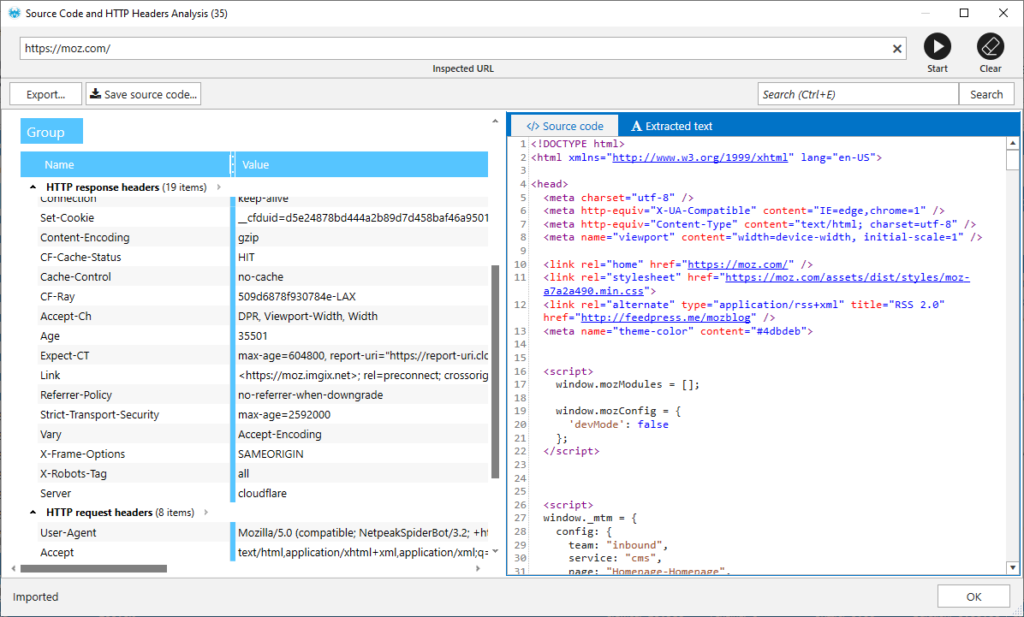Select the Server header row
The height and width of the screenshot is (617, 1024).
pyautogui.click(x=263, y=493)
